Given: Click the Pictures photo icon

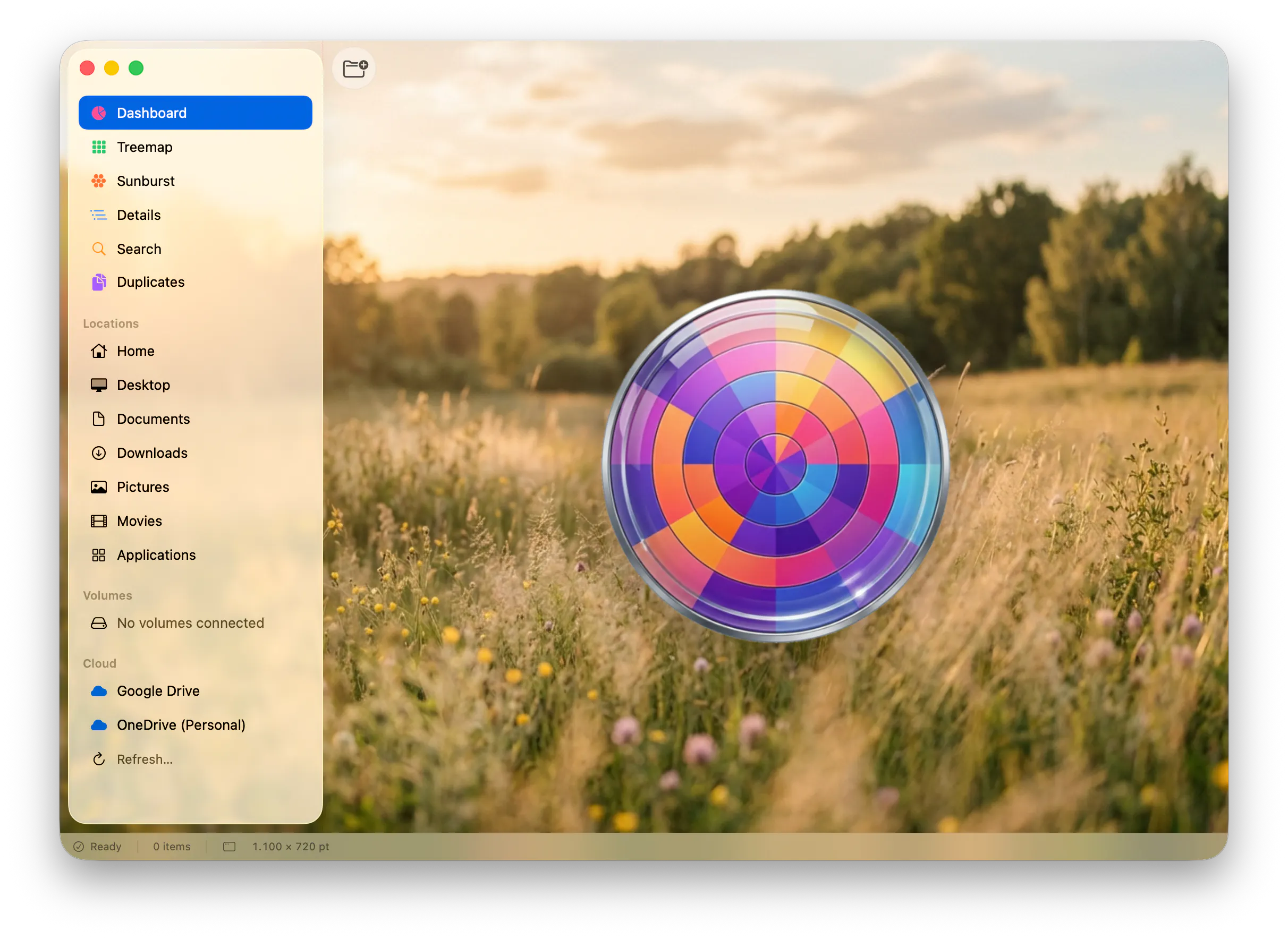Looking at the screenshot, I should [99, 488].
